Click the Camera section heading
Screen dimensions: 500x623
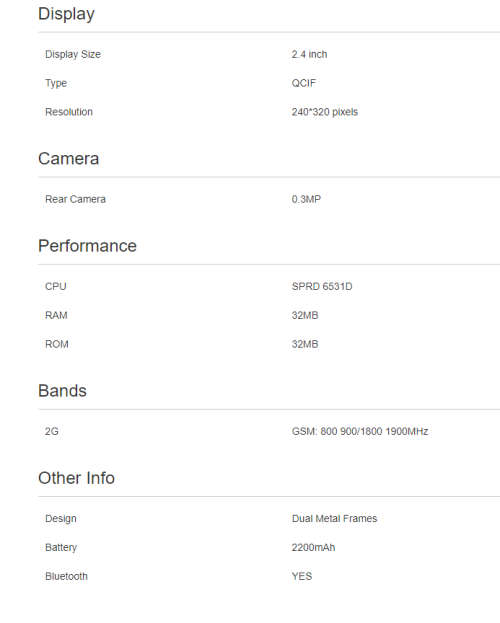(68, 159)
